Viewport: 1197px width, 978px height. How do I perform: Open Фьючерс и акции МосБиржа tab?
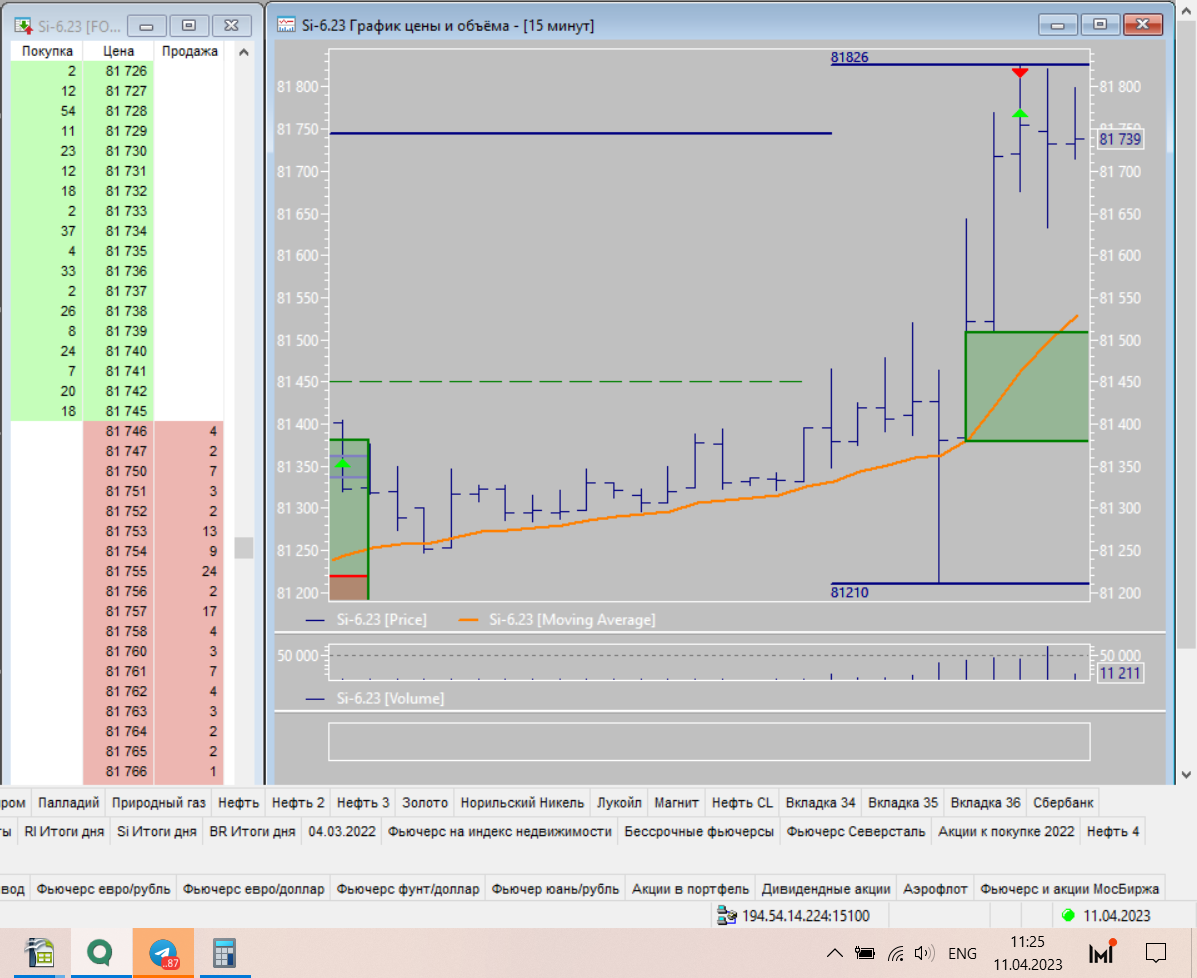click(1070, 889)
